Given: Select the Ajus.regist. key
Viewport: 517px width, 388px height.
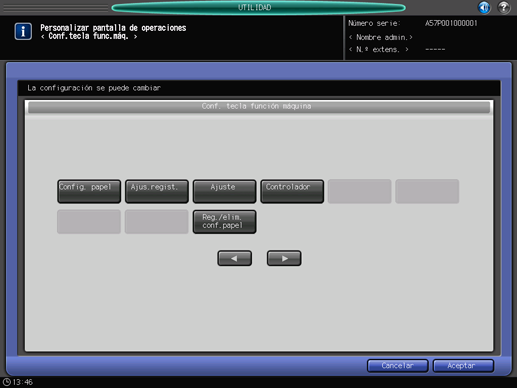Looking at the screenshot, I should (x=157, y=191).
